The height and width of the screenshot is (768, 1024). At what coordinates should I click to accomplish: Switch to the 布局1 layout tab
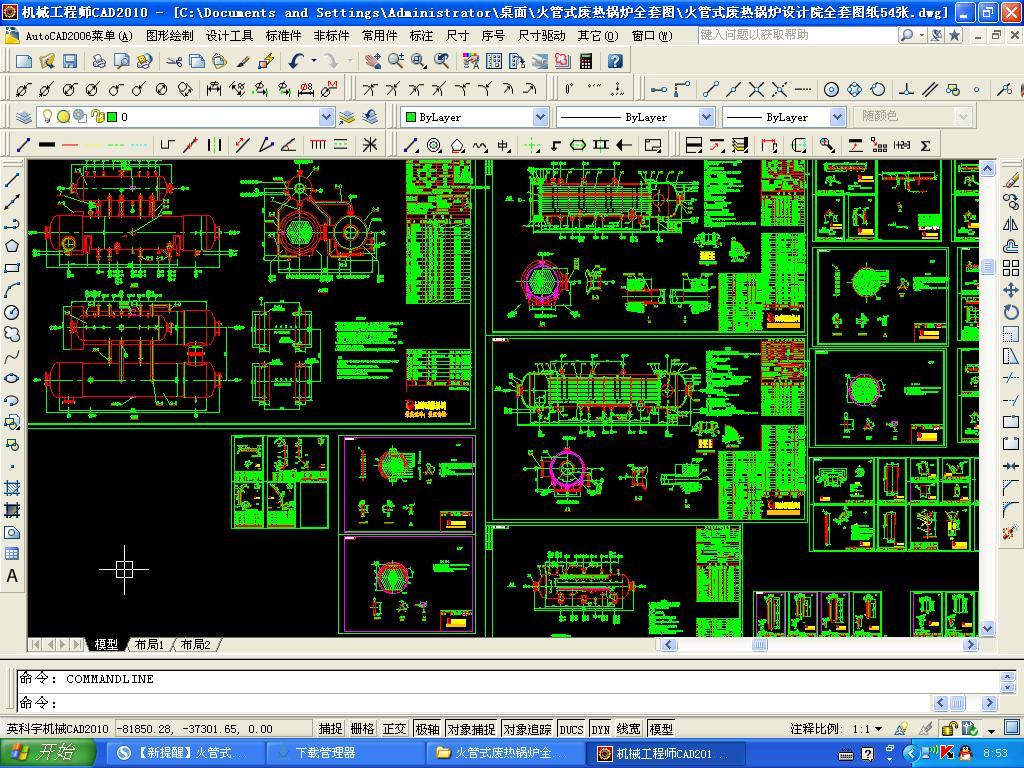point(148,645)
